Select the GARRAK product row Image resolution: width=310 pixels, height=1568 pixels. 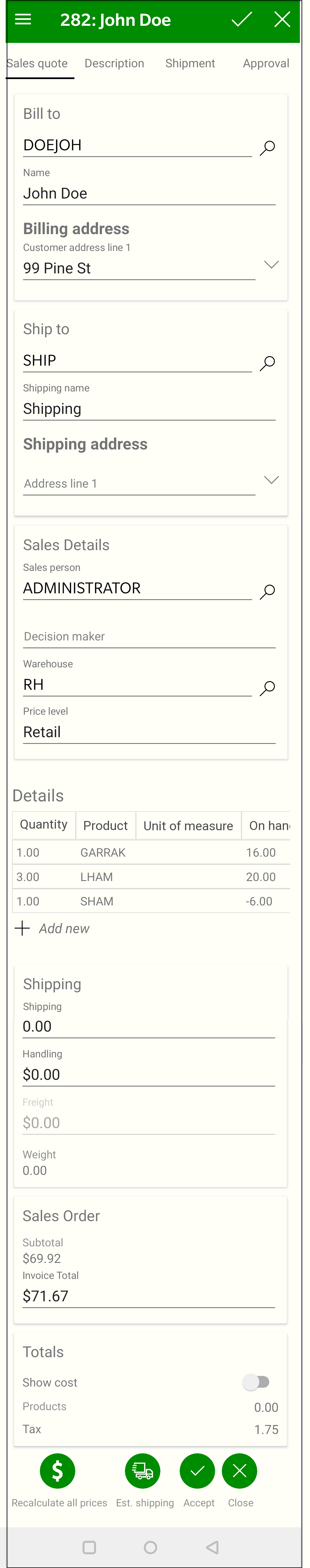(x=151, y=852)
